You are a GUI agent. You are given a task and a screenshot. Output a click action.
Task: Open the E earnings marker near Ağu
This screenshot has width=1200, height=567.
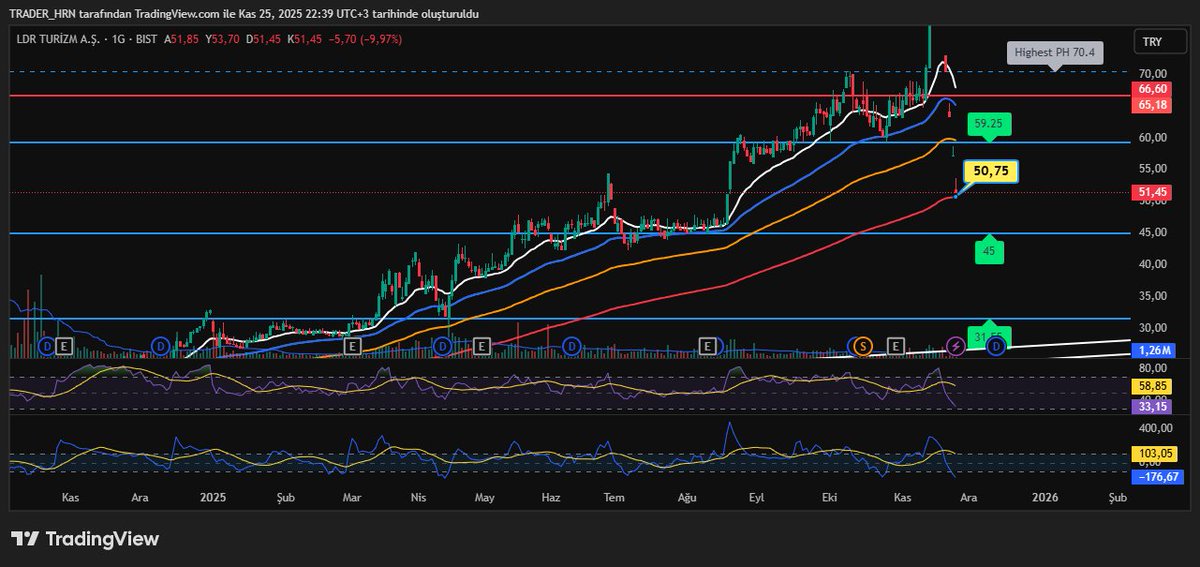pyautogui.click(x=707, y=346)
